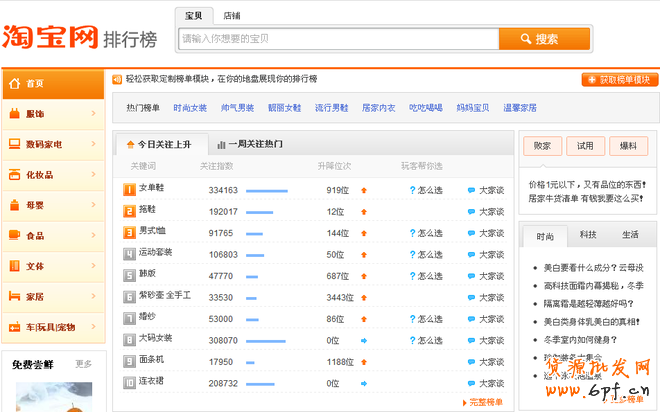Click the plus icon on 获取榜单模块
The height and width of the screenshot is (412, 660).
coord(591,80)
